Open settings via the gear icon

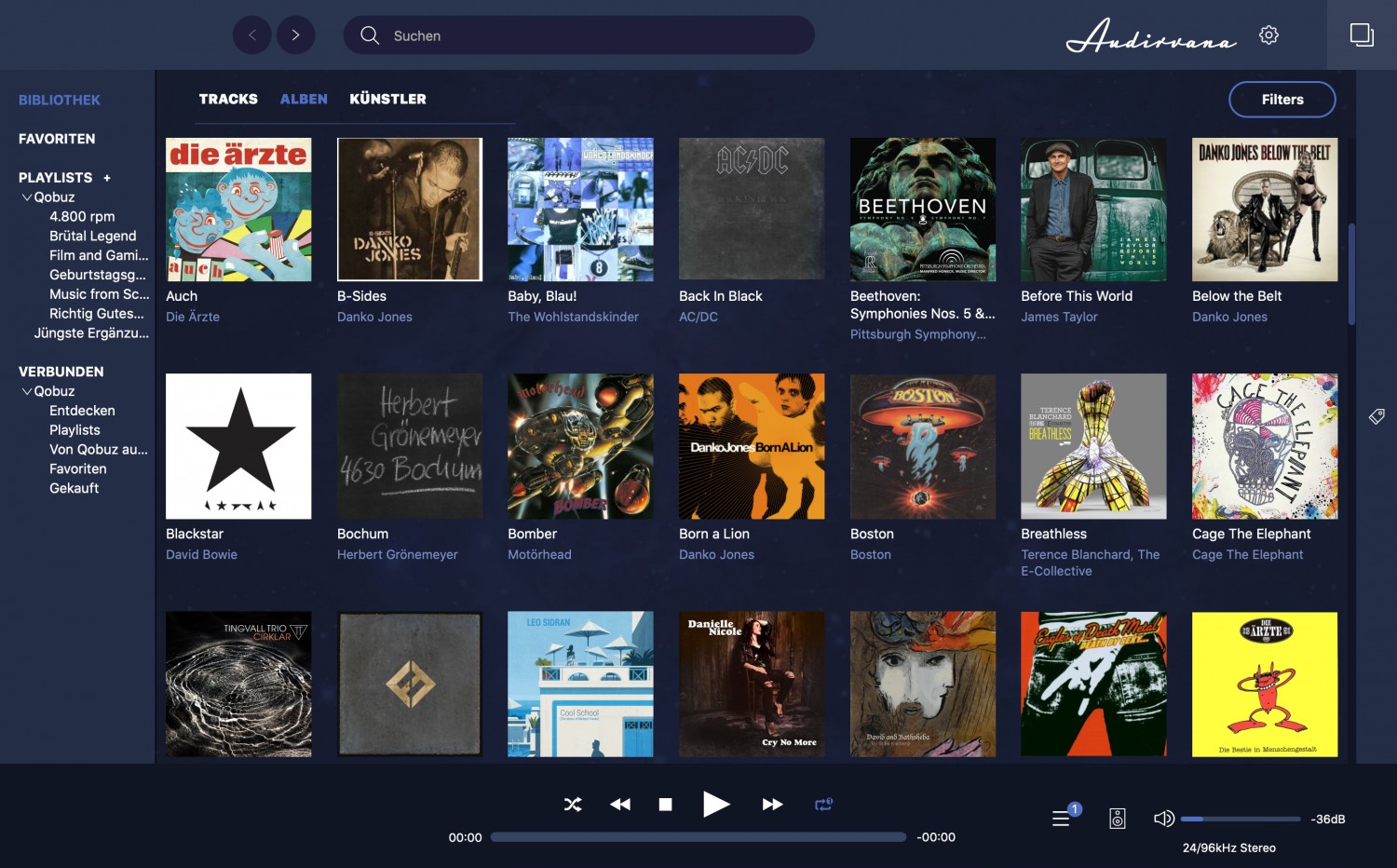[1268, 35]
